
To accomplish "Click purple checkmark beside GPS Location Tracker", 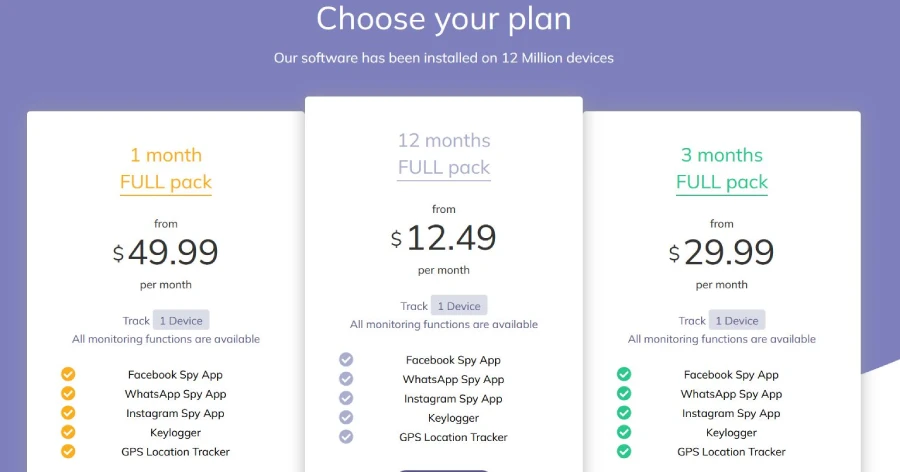I will (346, 437).
